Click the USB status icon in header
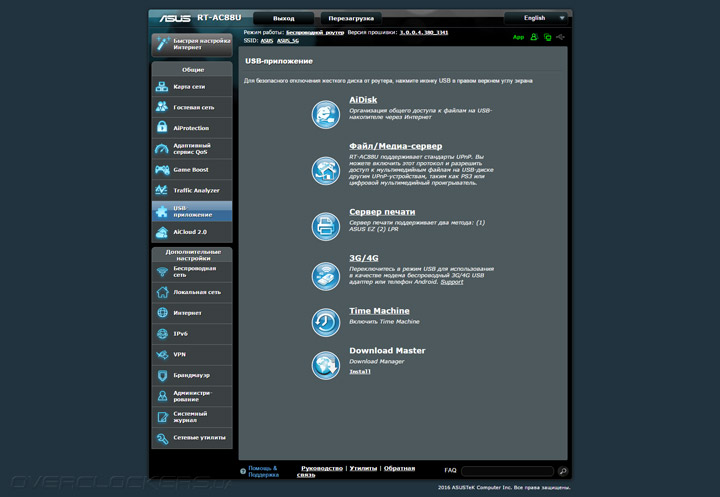This screenshot has width=720, height=497. click(561, 37)
